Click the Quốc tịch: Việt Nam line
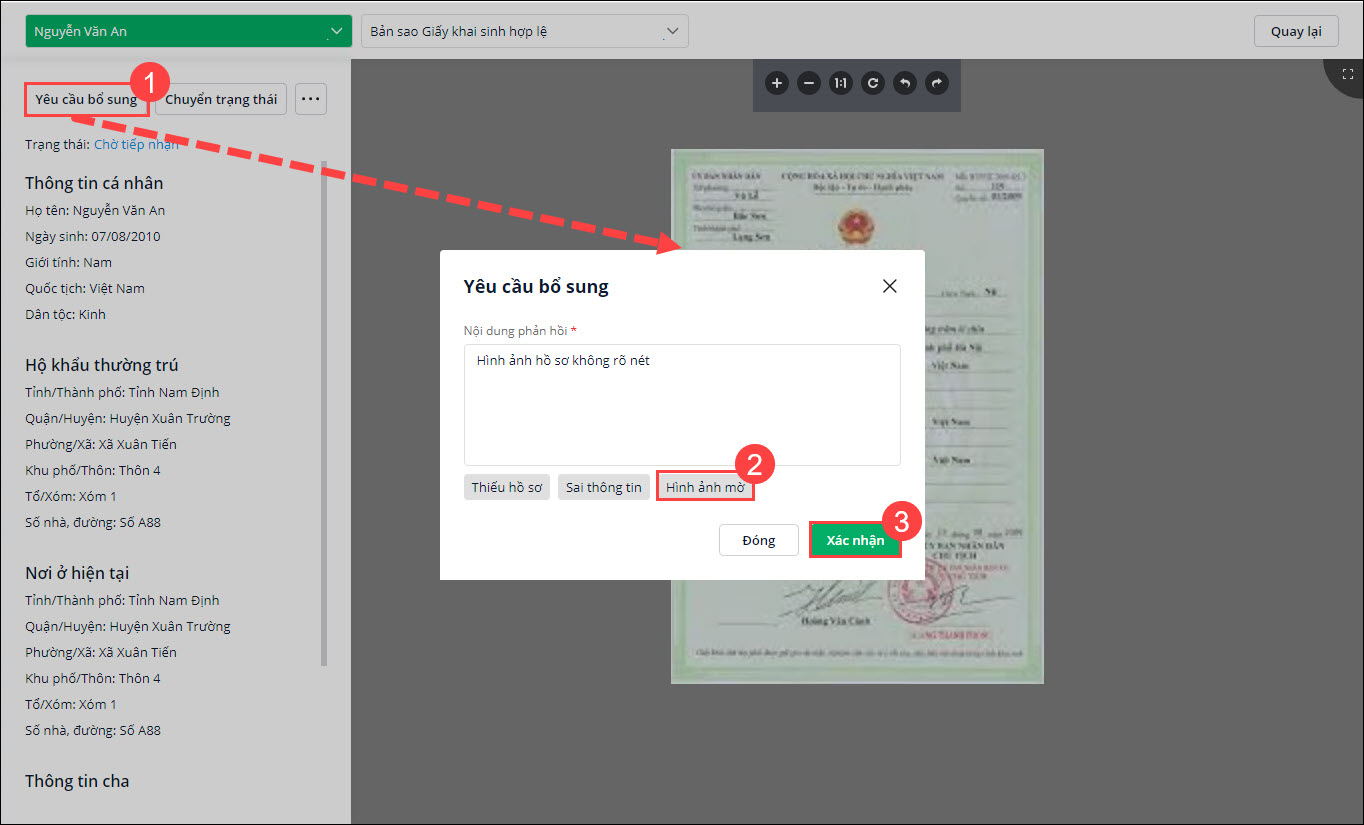Viewport: 1364px width, 825px height. tap(85, 288)
